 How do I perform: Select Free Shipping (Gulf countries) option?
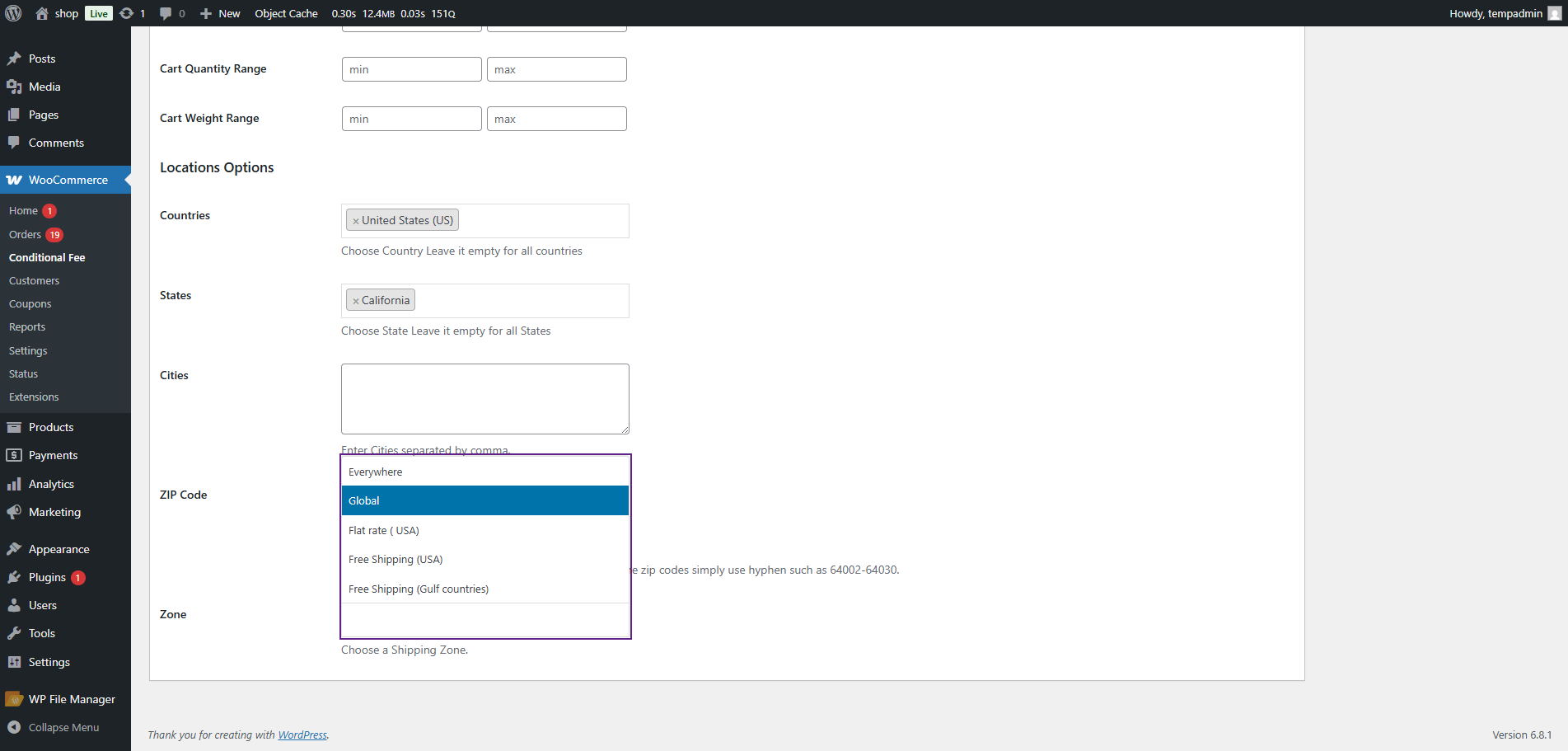pos(485,589)
